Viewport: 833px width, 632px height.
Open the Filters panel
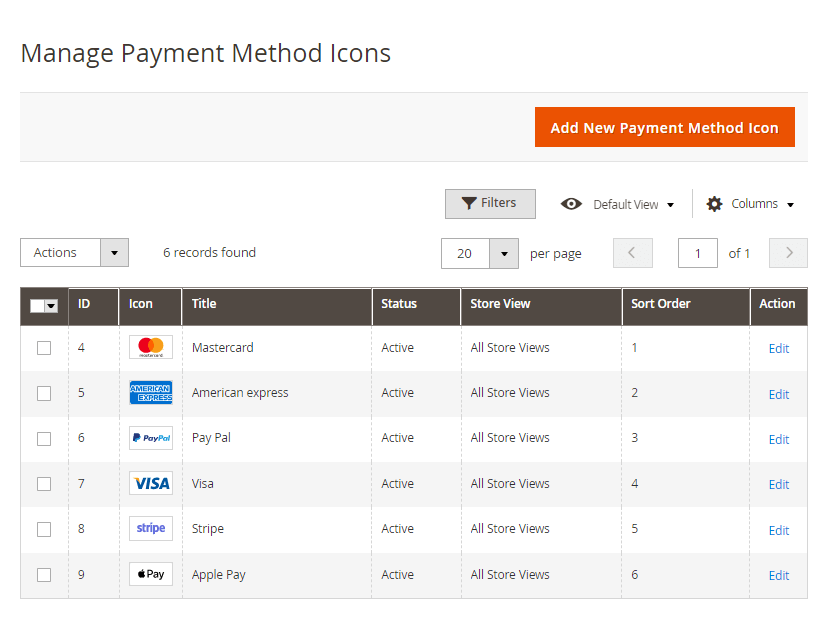pos(490,203)
